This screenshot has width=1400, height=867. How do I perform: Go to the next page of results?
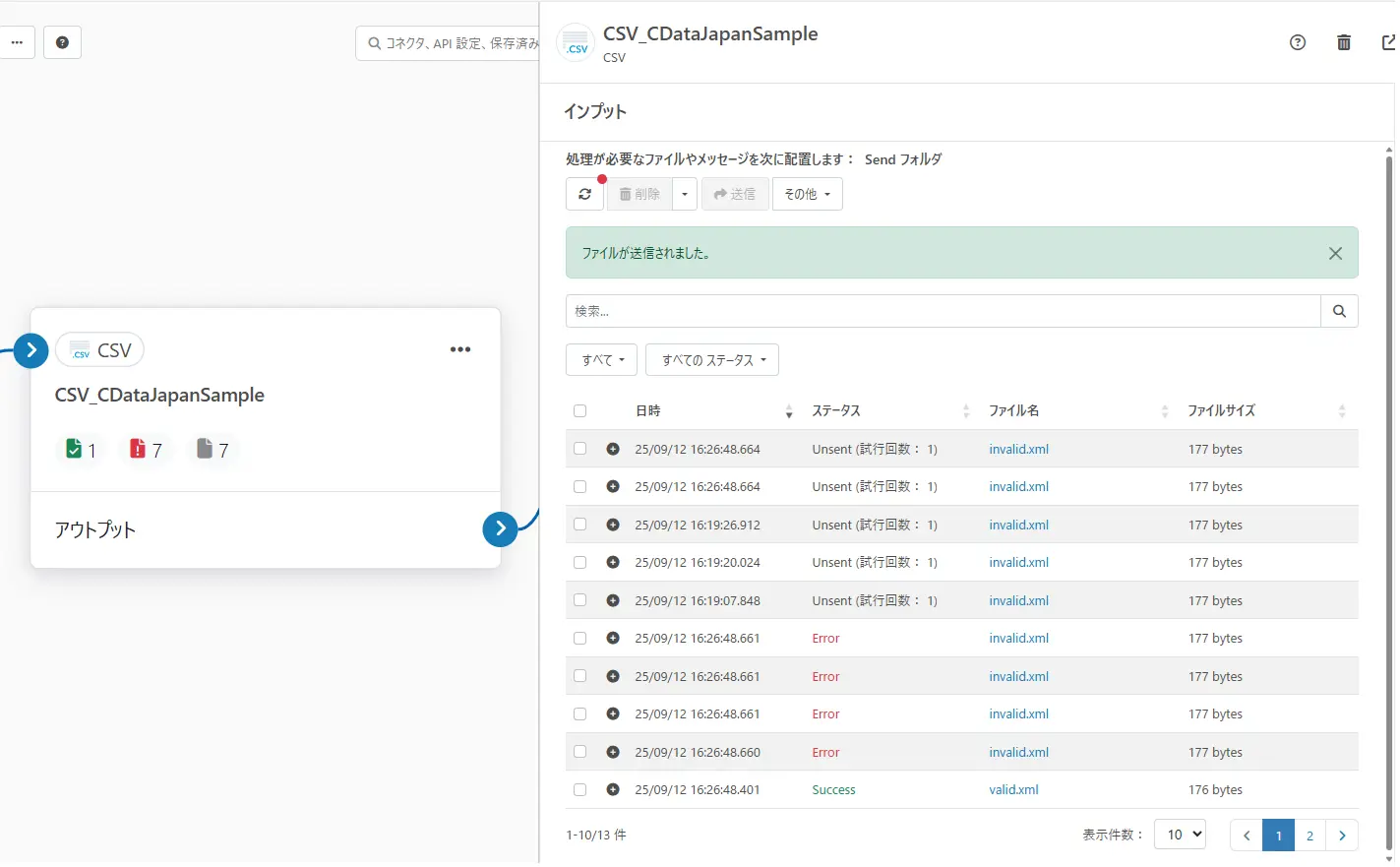coord(1342,835)
